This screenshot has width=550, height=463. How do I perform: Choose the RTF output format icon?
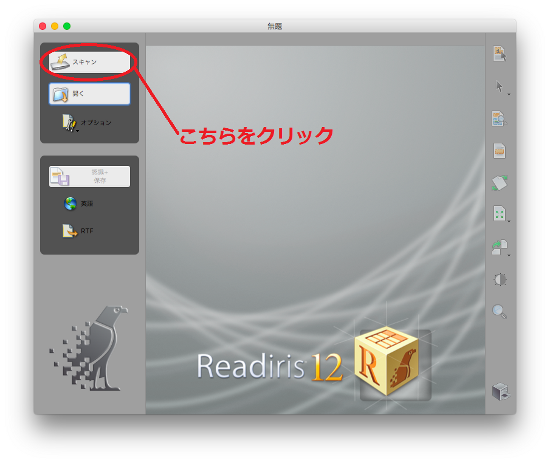[x=70, y=231]
